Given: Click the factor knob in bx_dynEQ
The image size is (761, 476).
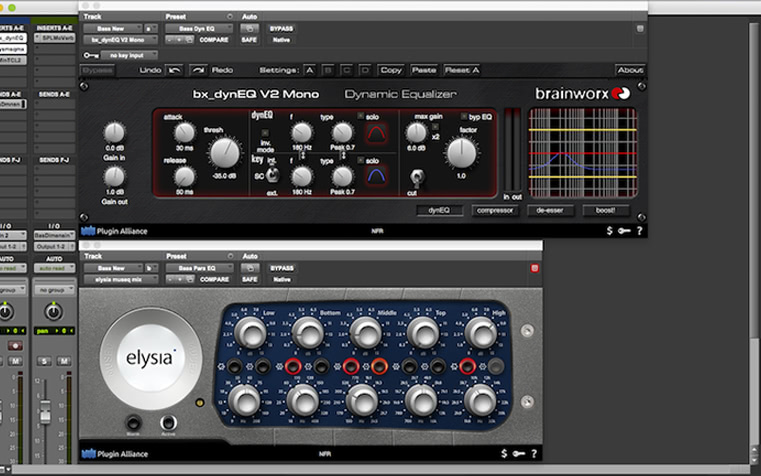Looking at the screenshot, I should pos(462,153).
